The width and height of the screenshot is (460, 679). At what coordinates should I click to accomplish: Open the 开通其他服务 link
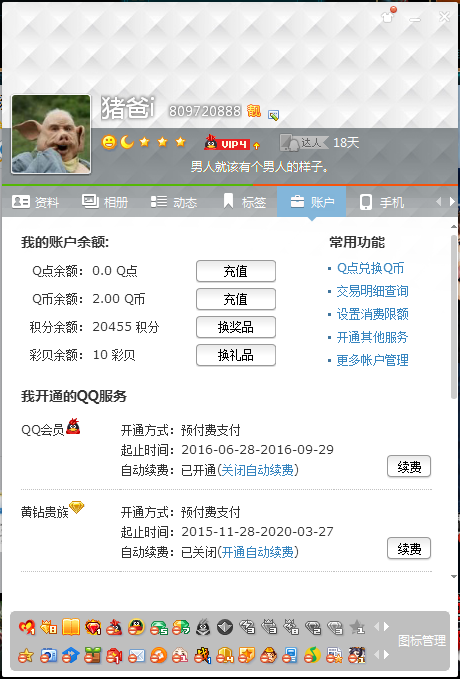point(373,337)
